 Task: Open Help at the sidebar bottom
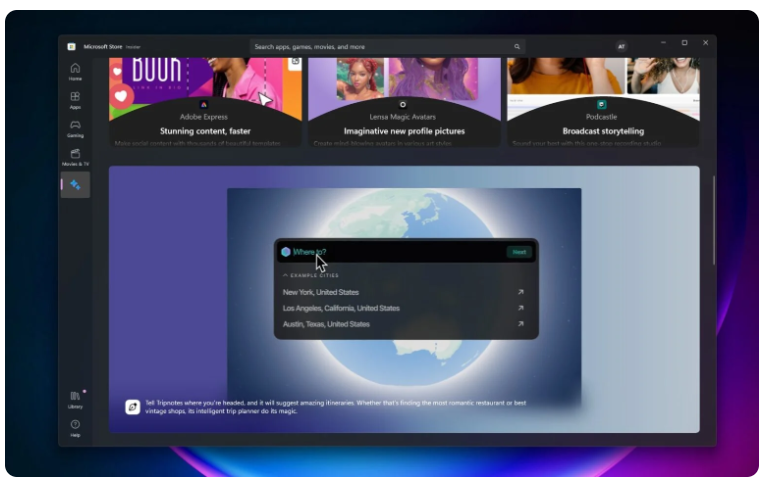[75, 427]
